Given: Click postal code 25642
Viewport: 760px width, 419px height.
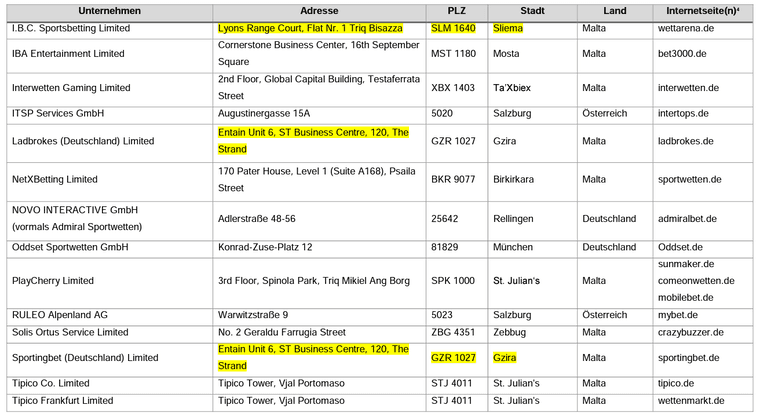Looking at the screenshot, I should (x=444, y=219).
